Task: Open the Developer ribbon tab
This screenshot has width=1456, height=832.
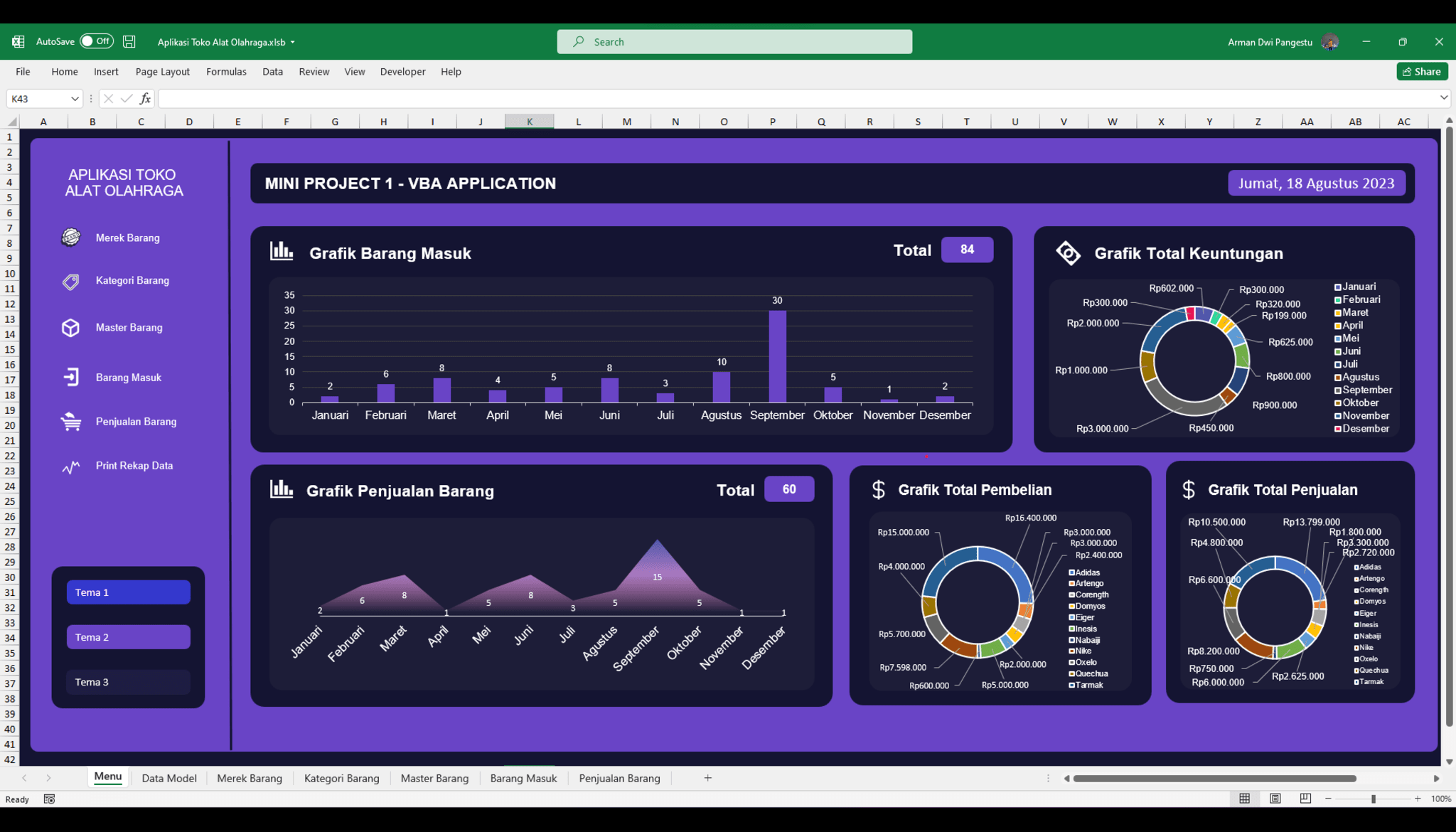Action: click(402, 72)
